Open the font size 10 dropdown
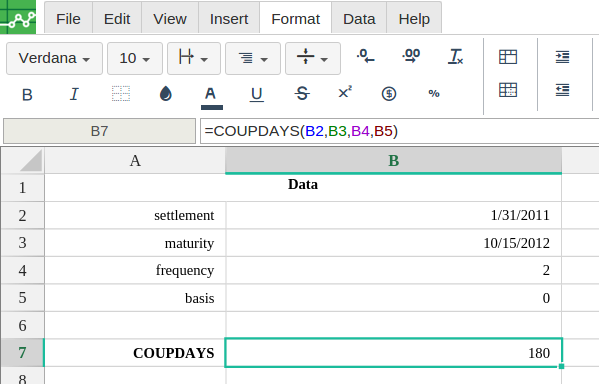The width and height of the screenshot is (599, 384). pos(135,58)
